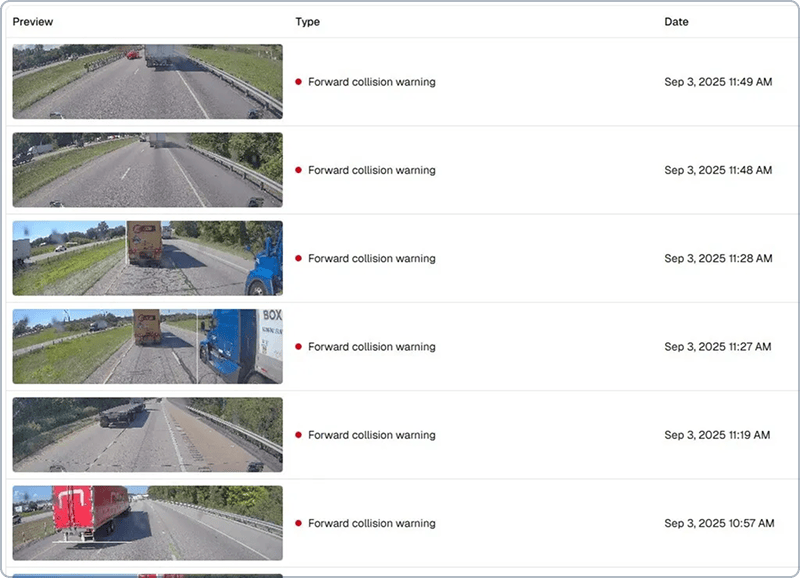Open the preview thumbnail for the 11:49 AM event
This screenshot has width=800, height=578.
click(147, 81)
